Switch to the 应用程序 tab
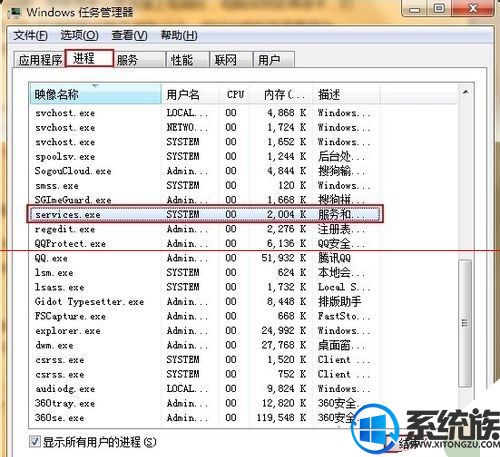 tap(40, 60)
